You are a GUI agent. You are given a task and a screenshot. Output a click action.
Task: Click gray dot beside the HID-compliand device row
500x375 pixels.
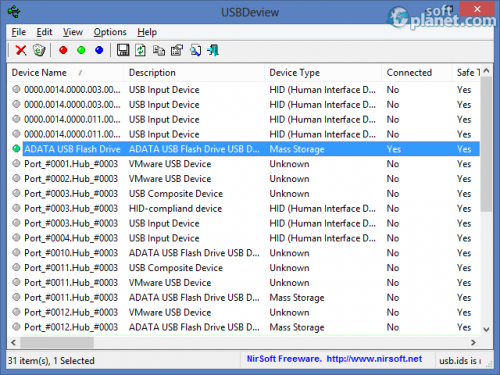pyautogui.click(x=16, y=208)
